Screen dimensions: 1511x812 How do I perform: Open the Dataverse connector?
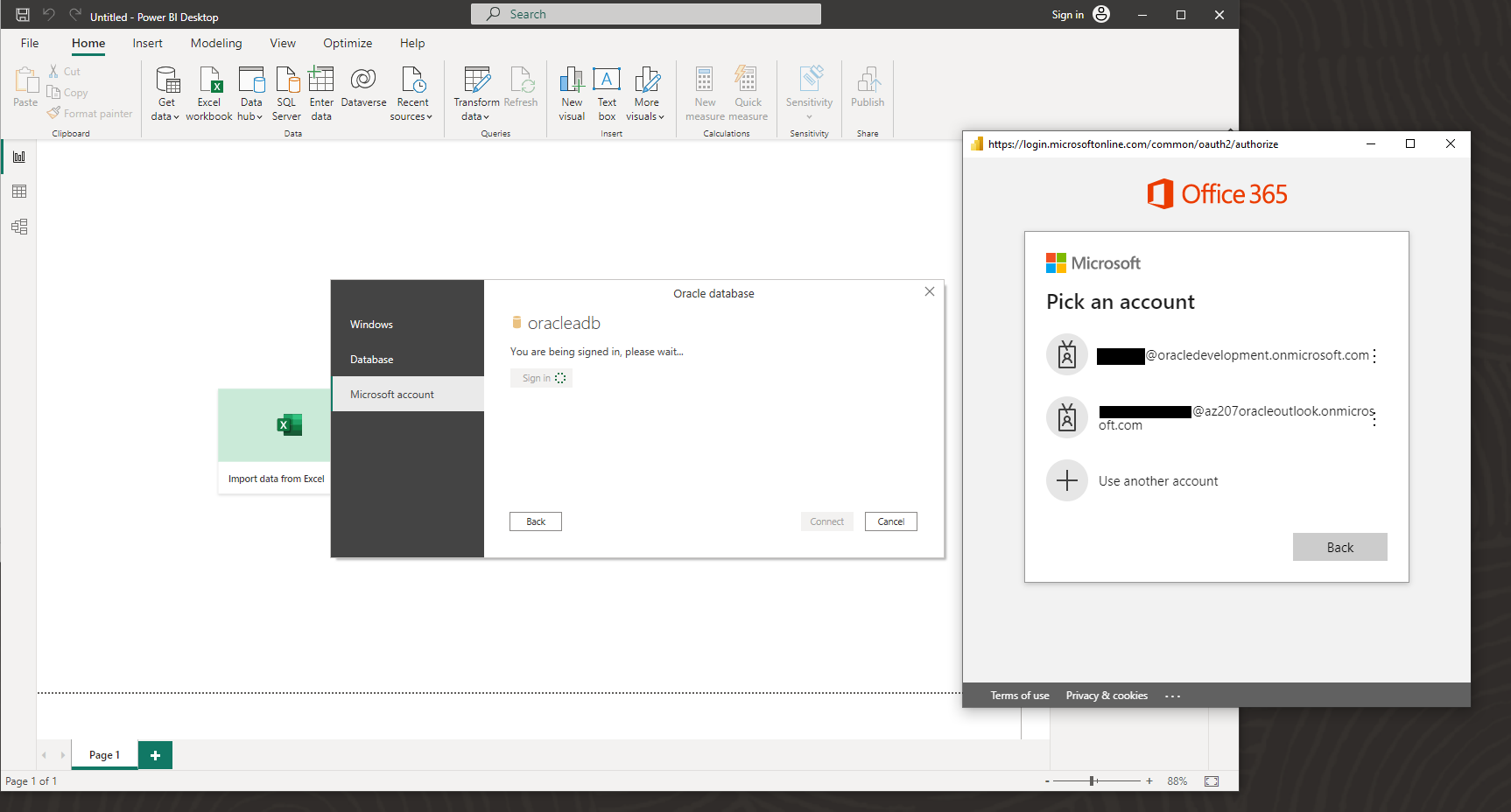(362, 92)
